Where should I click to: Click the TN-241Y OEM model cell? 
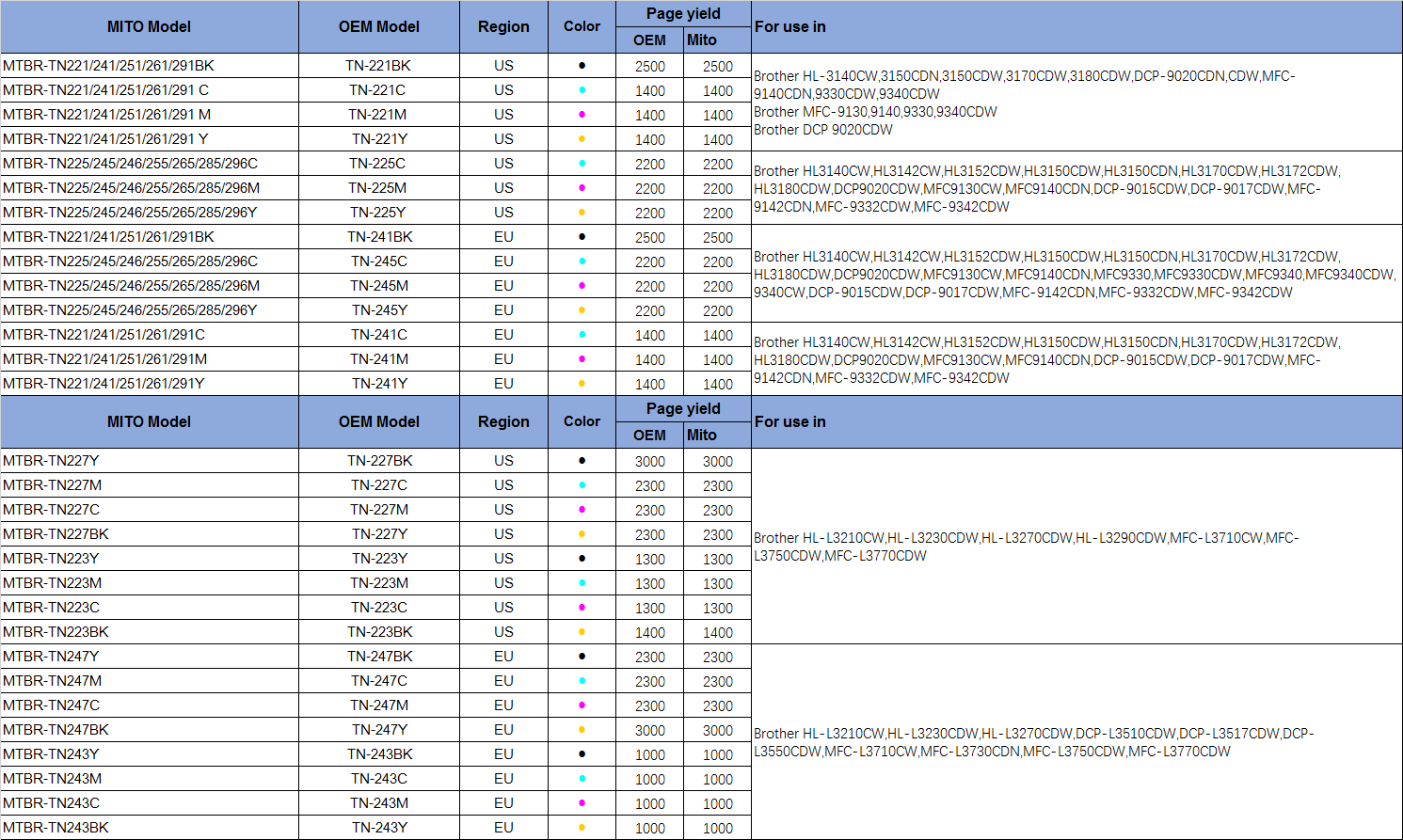click(378, 384)
